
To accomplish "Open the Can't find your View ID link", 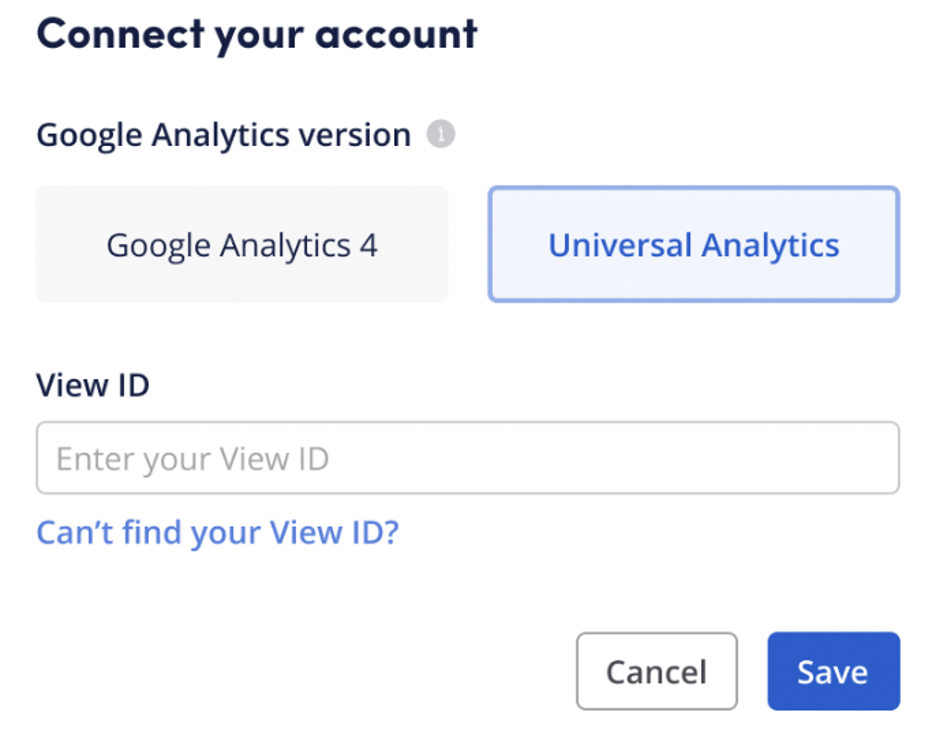I will 217,532.
